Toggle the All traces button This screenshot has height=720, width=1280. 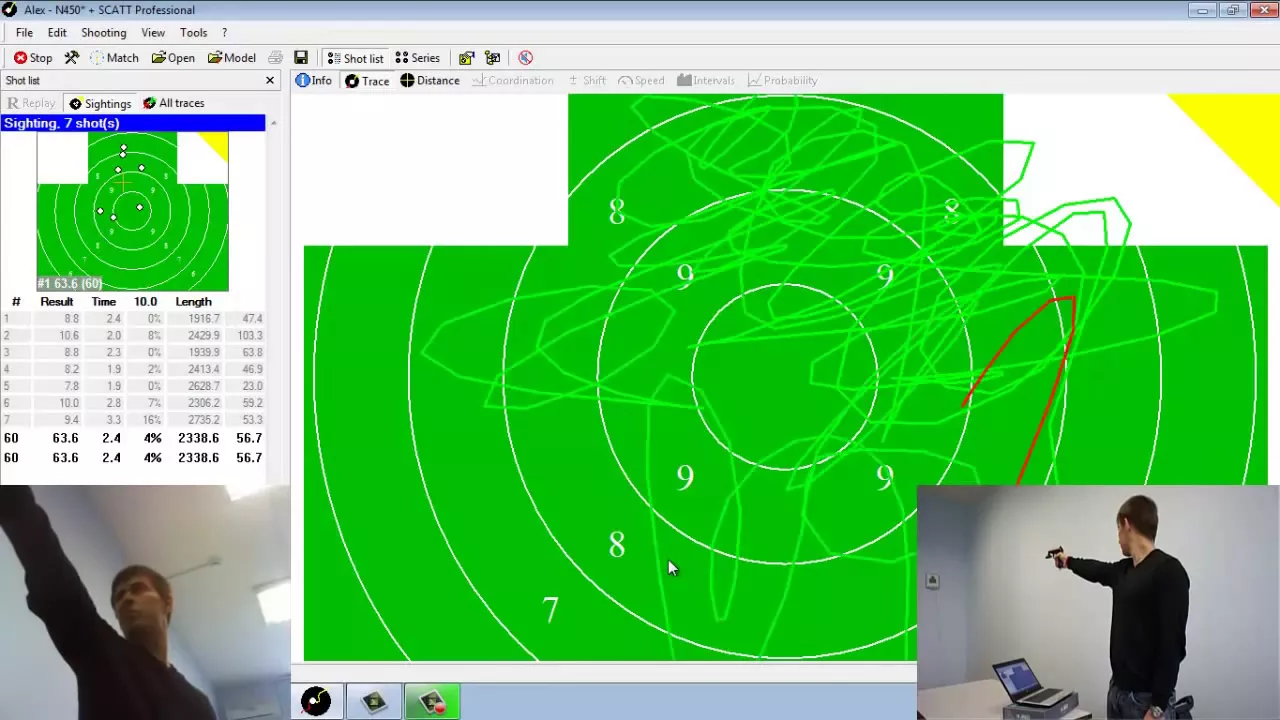pyautogui.click(x=174, y=103)
